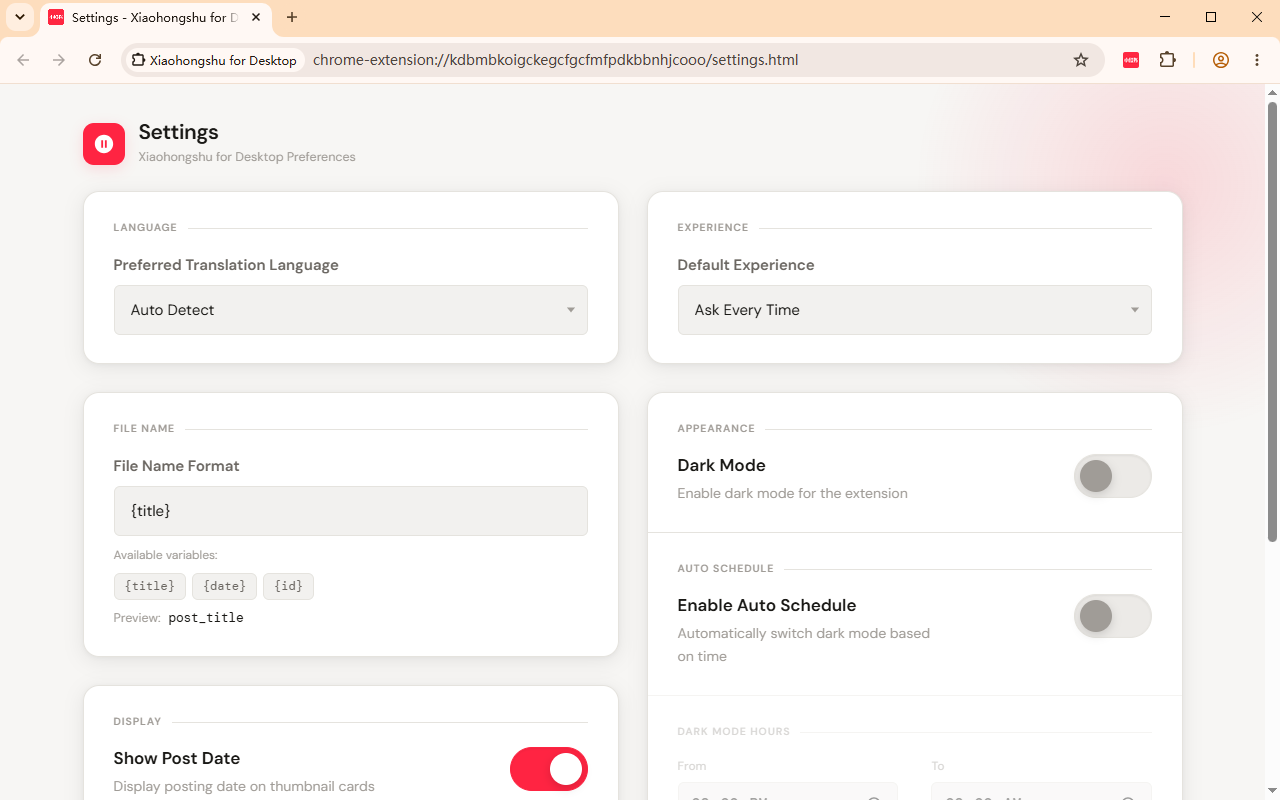Click the "Preferred Translation Language" label
The height and width of the screenshot is (800, 1280).
coord(226,265)
